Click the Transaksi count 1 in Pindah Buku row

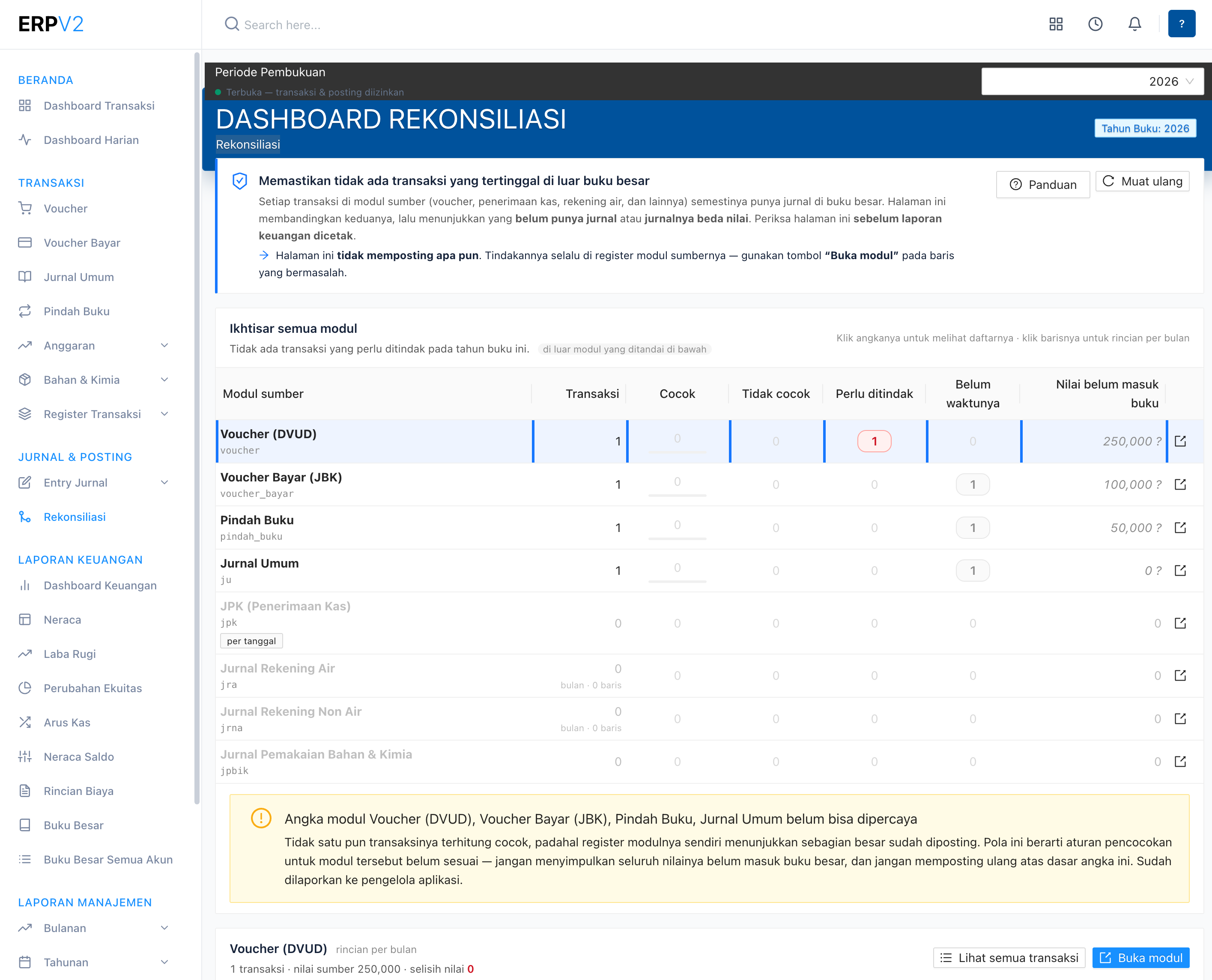click(618, 527)
